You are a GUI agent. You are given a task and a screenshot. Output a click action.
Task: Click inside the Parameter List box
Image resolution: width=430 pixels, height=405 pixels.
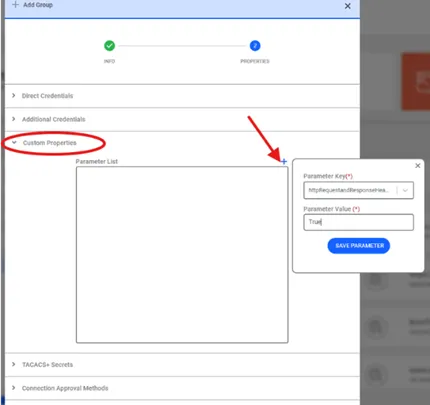[182, 255]
